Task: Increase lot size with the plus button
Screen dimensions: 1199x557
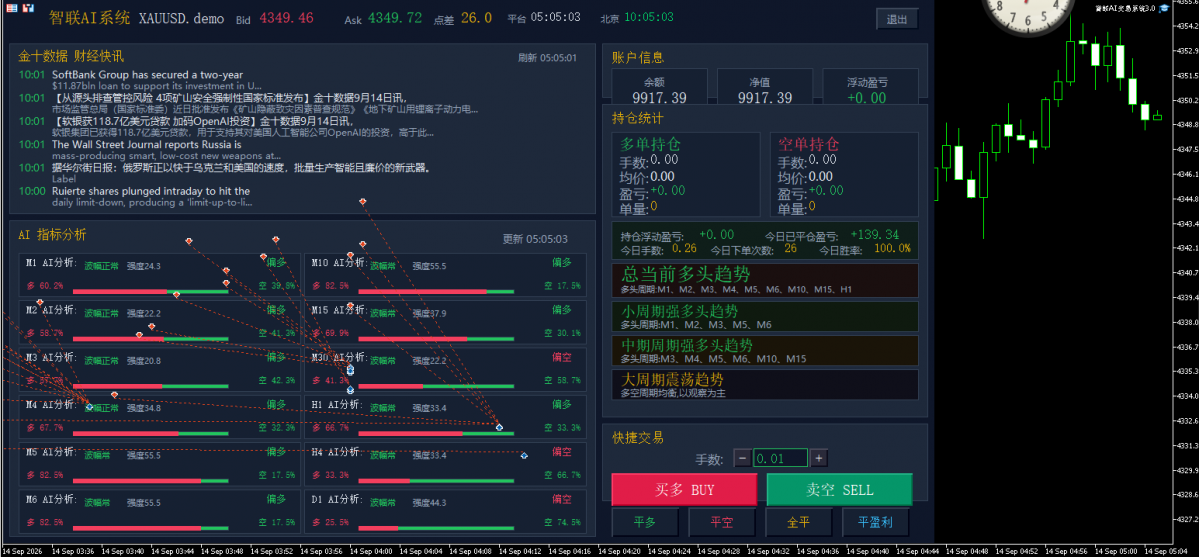Action: click(x=819, y=458)
